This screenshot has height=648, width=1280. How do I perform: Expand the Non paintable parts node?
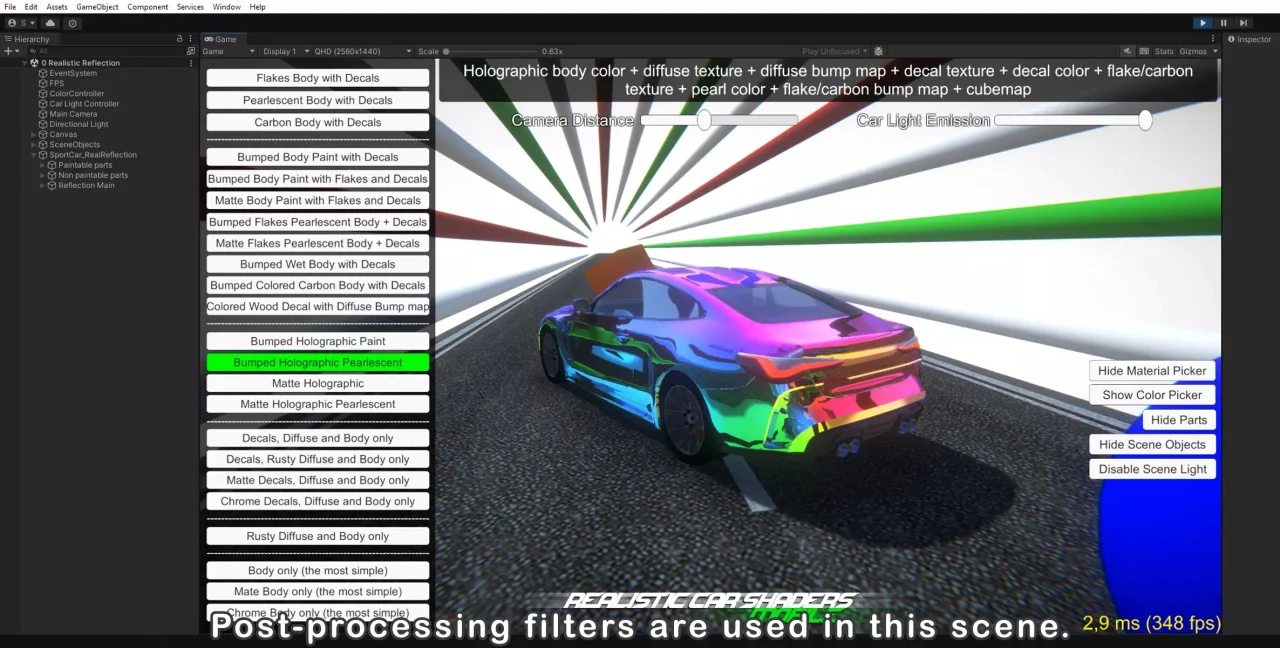tap(43, 175)
